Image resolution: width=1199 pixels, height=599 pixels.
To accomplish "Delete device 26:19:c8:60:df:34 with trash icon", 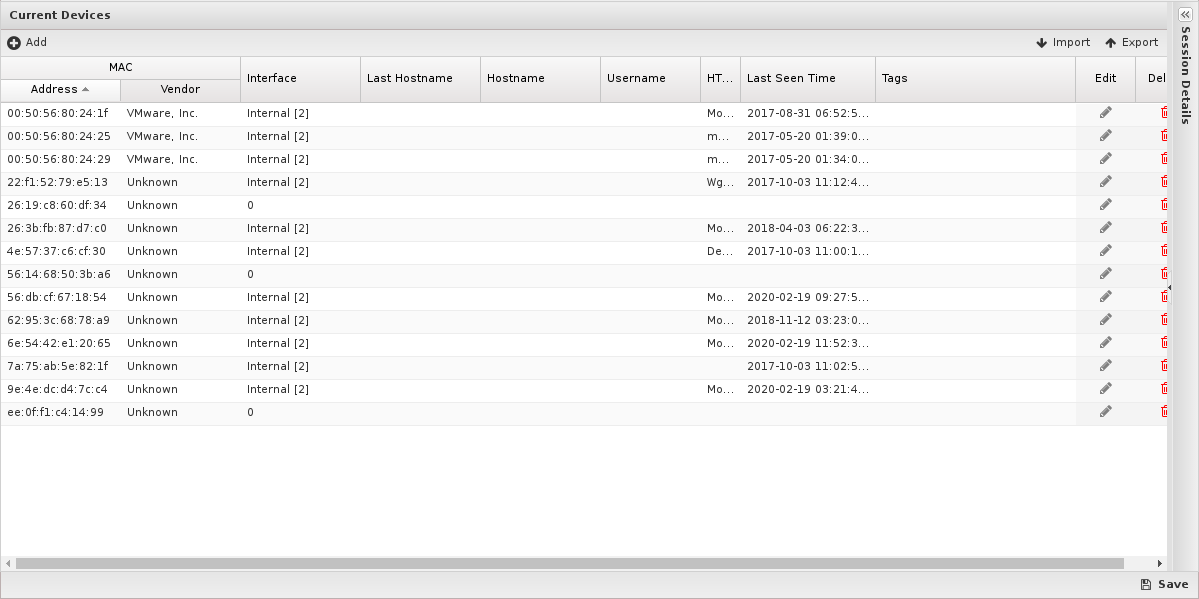I will point(1164,205).
